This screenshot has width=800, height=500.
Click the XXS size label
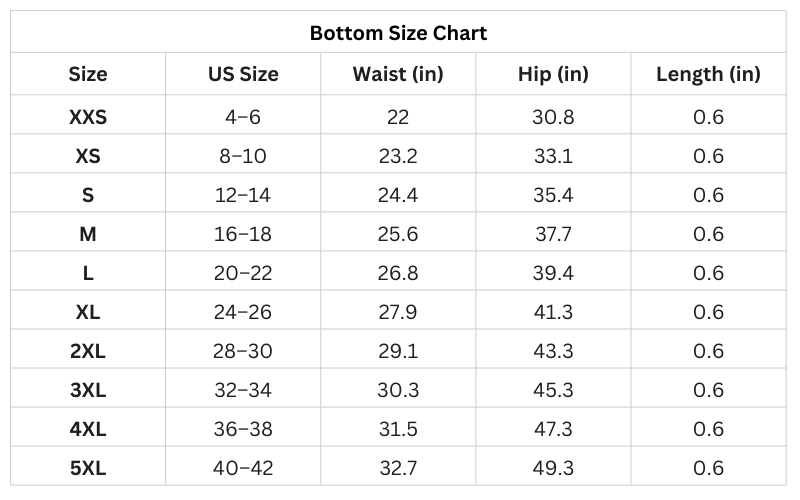click(88, 117)
